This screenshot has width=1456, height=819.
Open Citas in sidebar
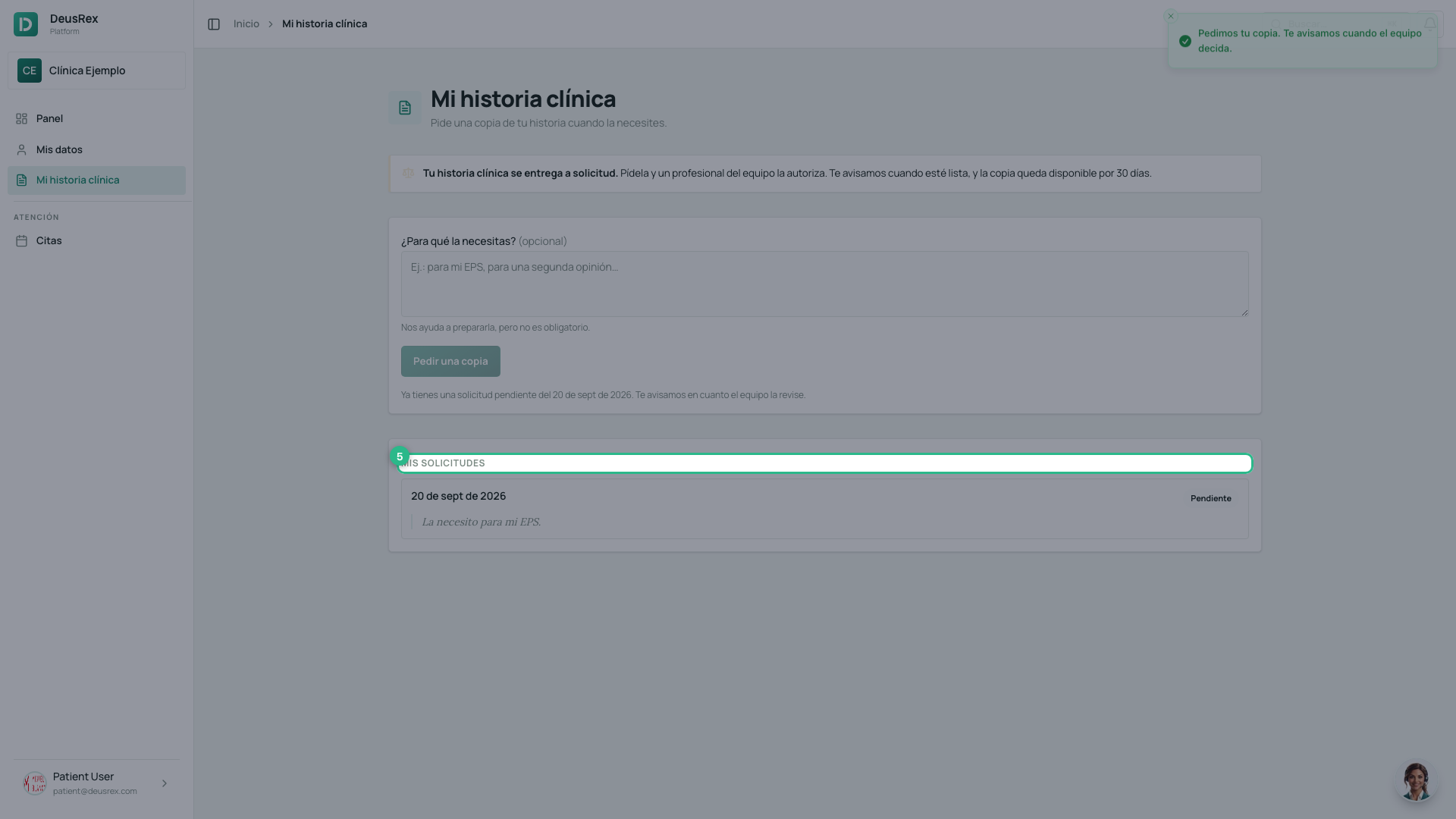[96, 241]
